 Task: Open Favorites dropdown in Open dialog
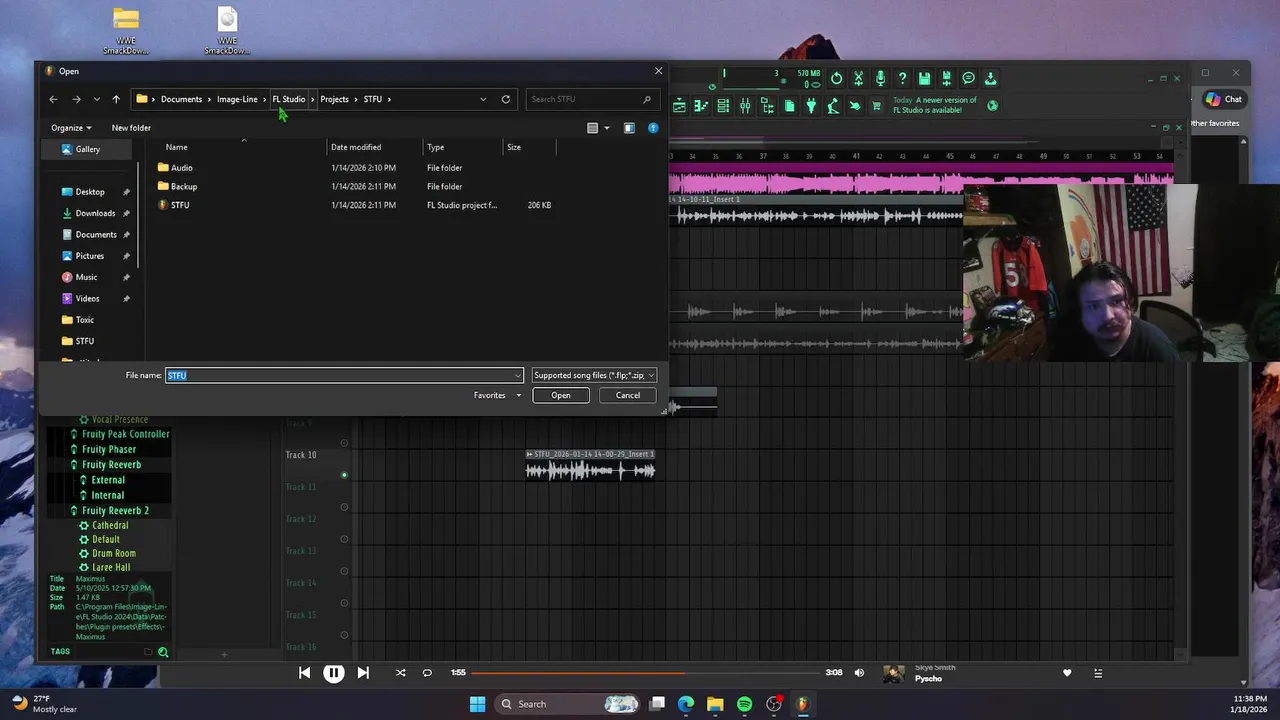tap(497, 395)
